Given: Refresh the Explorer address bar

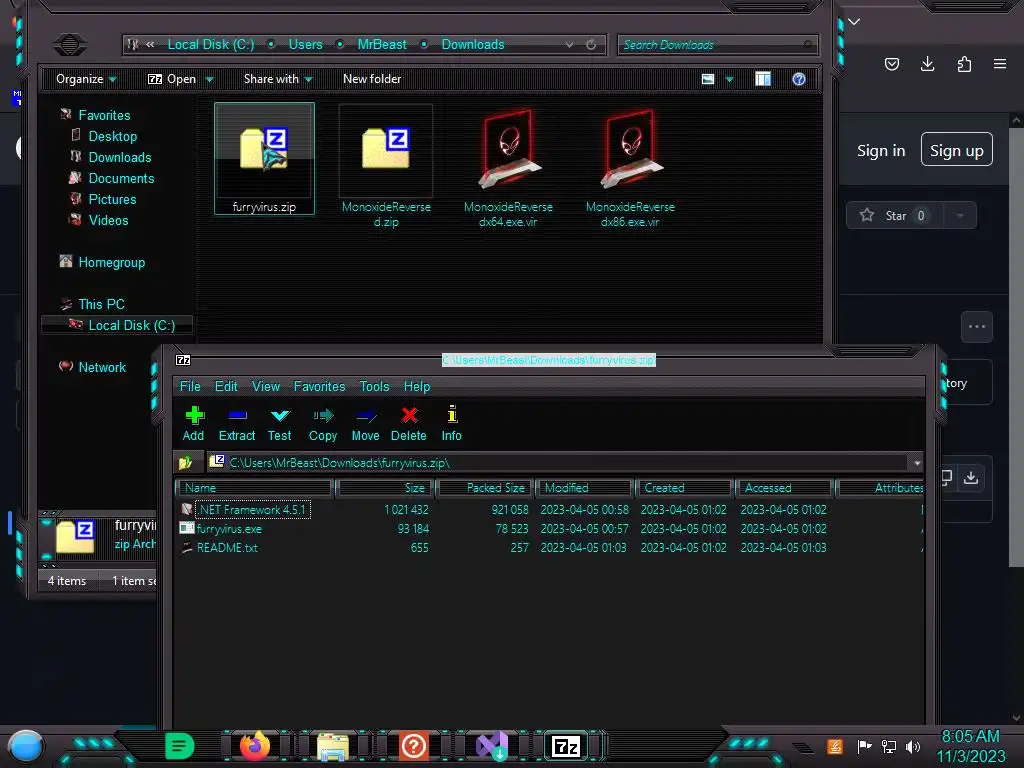Looking at the screenshot, I should (x=591, y=44).
